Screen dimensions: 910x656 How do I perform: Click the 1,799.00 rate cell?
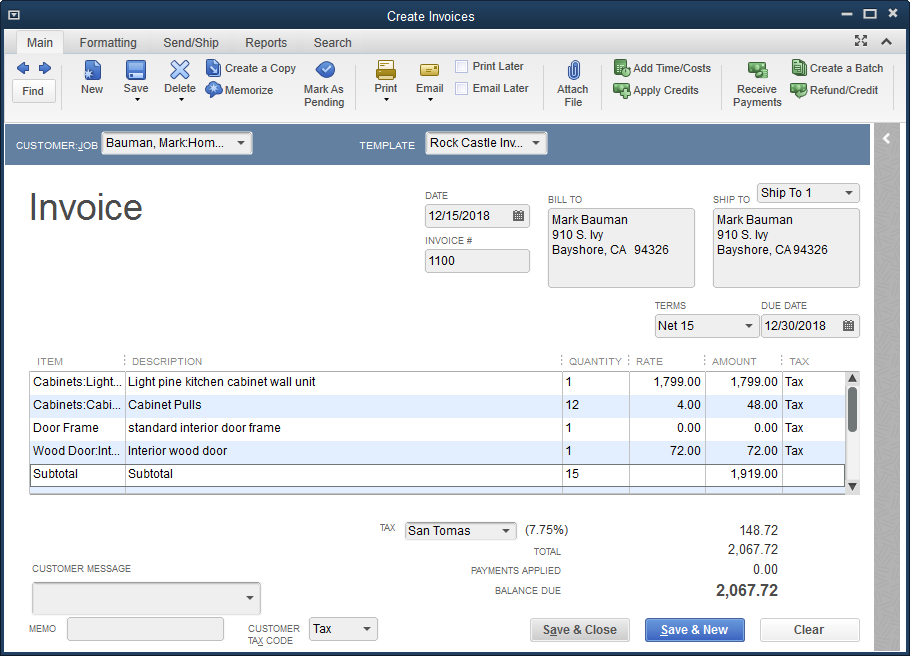(667, 382)
